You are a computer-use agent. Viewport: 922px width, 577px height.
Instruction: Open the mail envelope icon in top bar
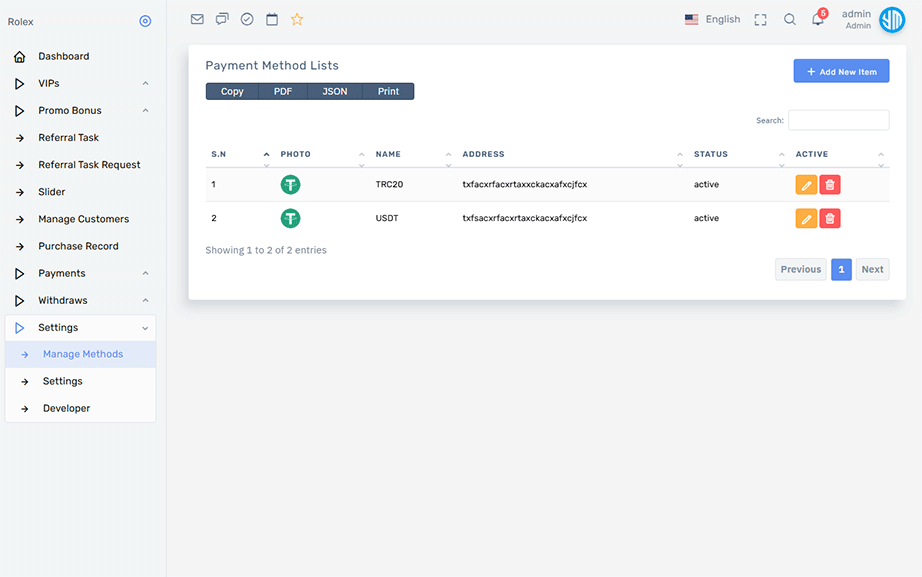click(x=197, y=19)
